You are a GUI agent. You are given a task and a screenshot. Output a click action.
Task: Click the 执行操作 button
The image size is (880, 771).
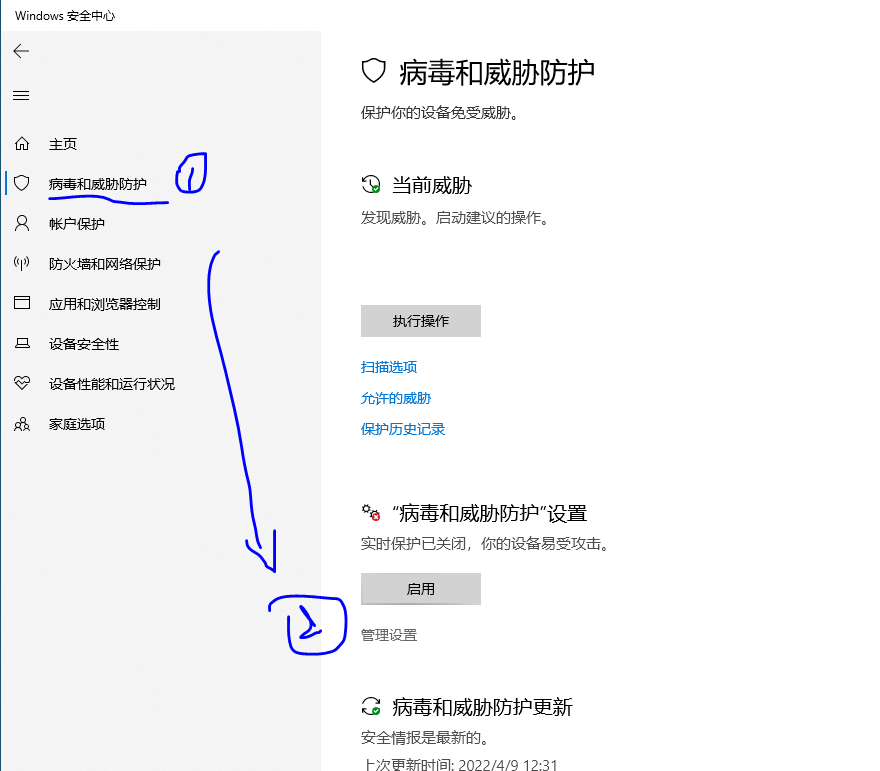pyautogui.click(x=421, y=321)
